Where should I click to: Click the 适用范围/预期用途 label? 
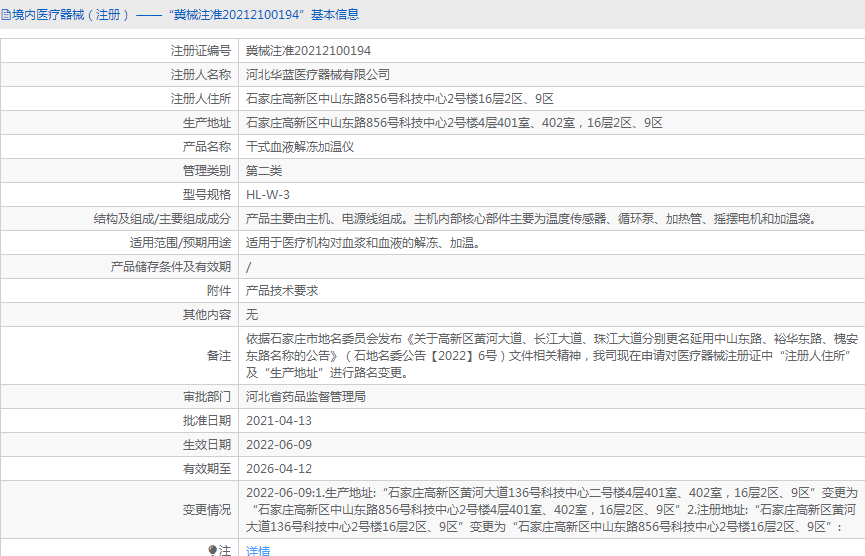click(180, 243)
